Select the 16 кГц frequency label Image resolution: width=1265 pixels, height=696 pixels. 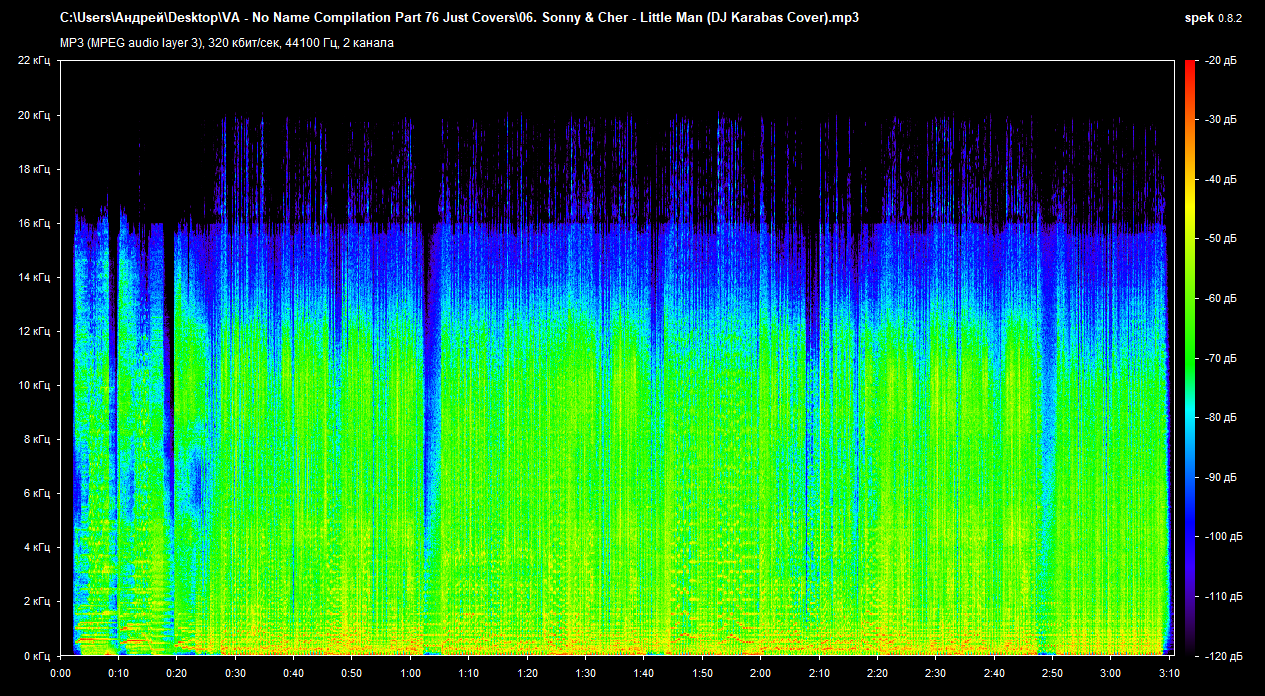coord(35,223)
